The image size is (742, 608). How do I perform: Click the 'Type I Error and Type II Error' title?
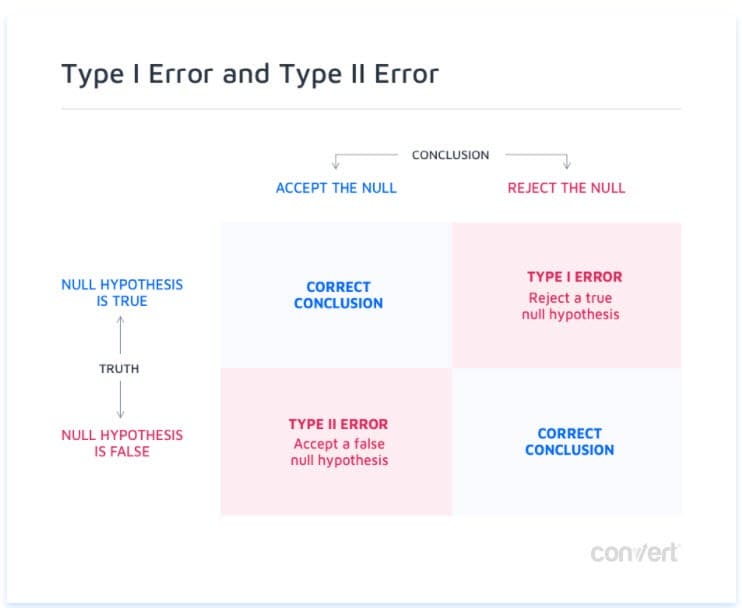(250, 75)
